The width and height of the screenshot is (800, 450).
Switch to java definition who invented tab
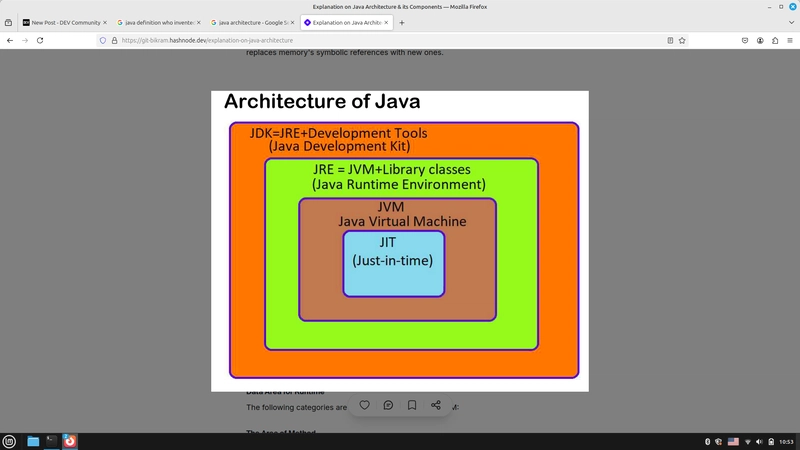point(158,22)
